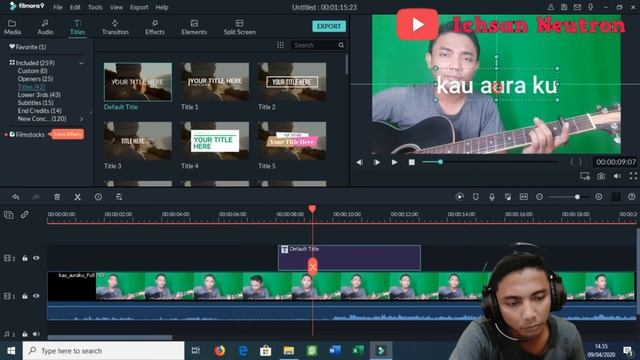Select the Title 4 thumbnail
640x360 pixels.
click(215, 141)
